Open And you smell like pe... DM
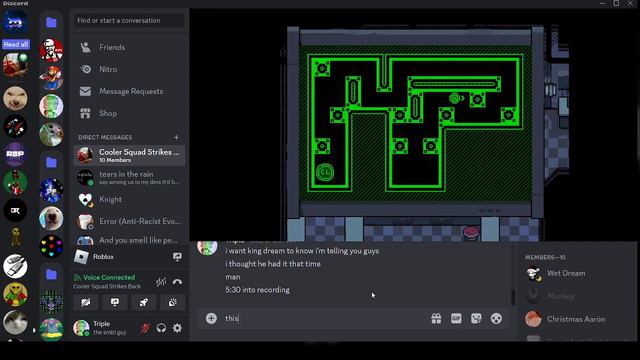The image size is (640, 360). click(129, 240)
